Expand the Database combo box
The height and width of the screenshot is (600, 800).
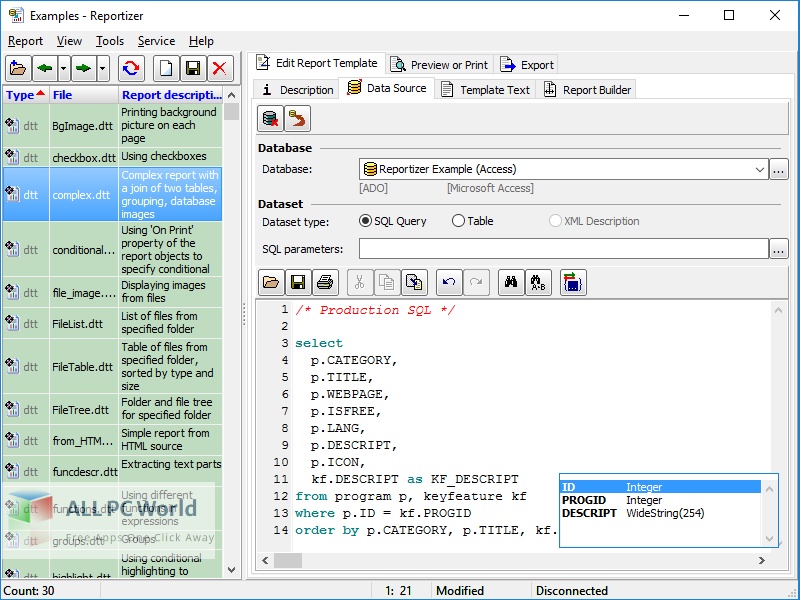click(761, 169)
